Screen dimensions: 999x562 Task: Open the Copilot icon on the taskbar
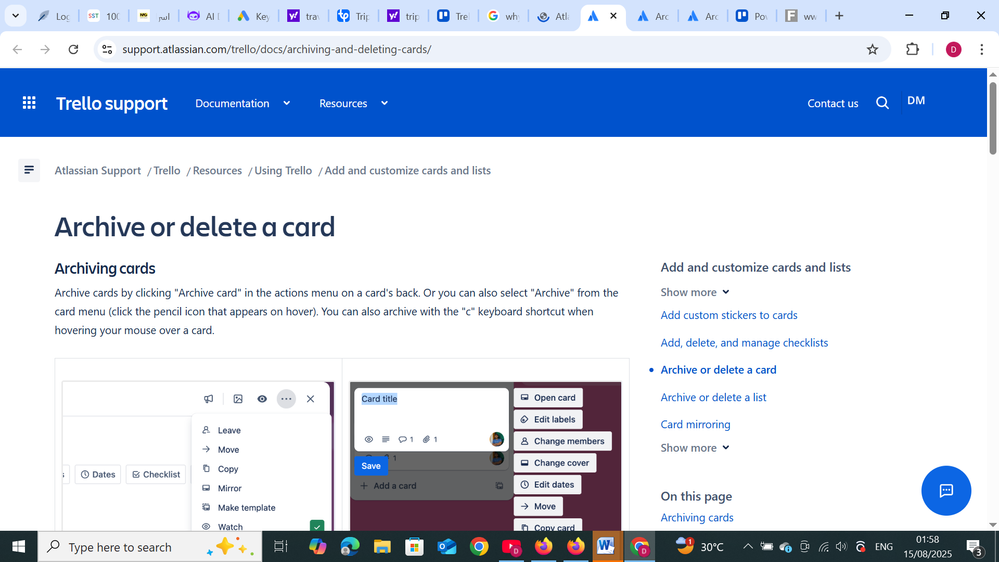pos(317,547)
